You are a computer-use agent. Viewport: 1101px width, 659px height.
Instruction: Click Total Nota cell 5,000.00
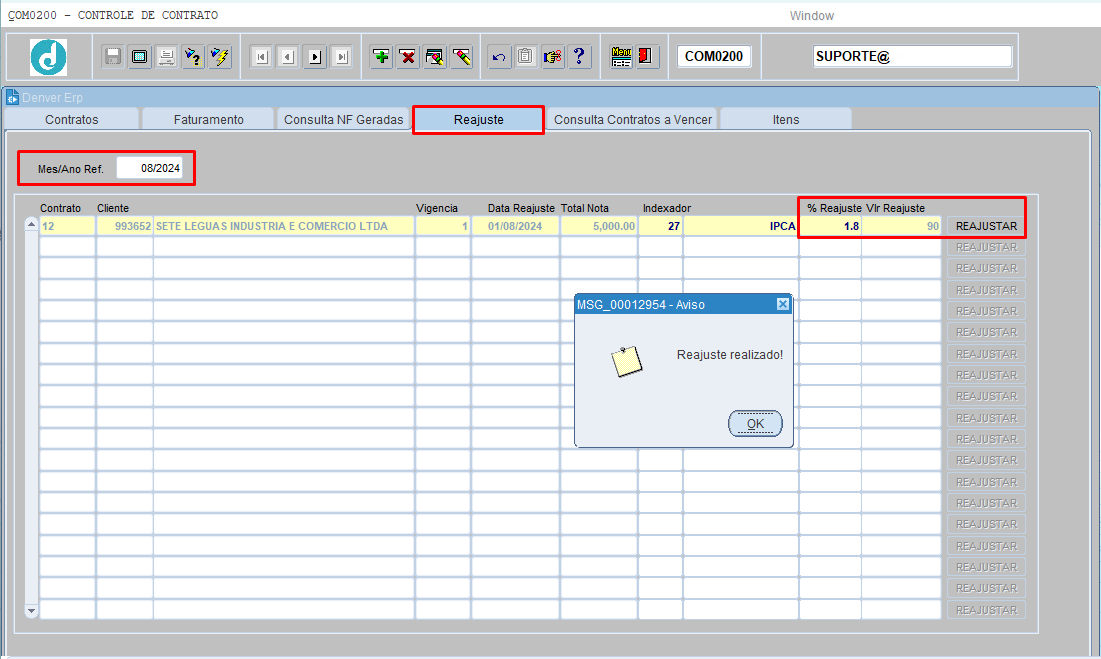[599, 226]
